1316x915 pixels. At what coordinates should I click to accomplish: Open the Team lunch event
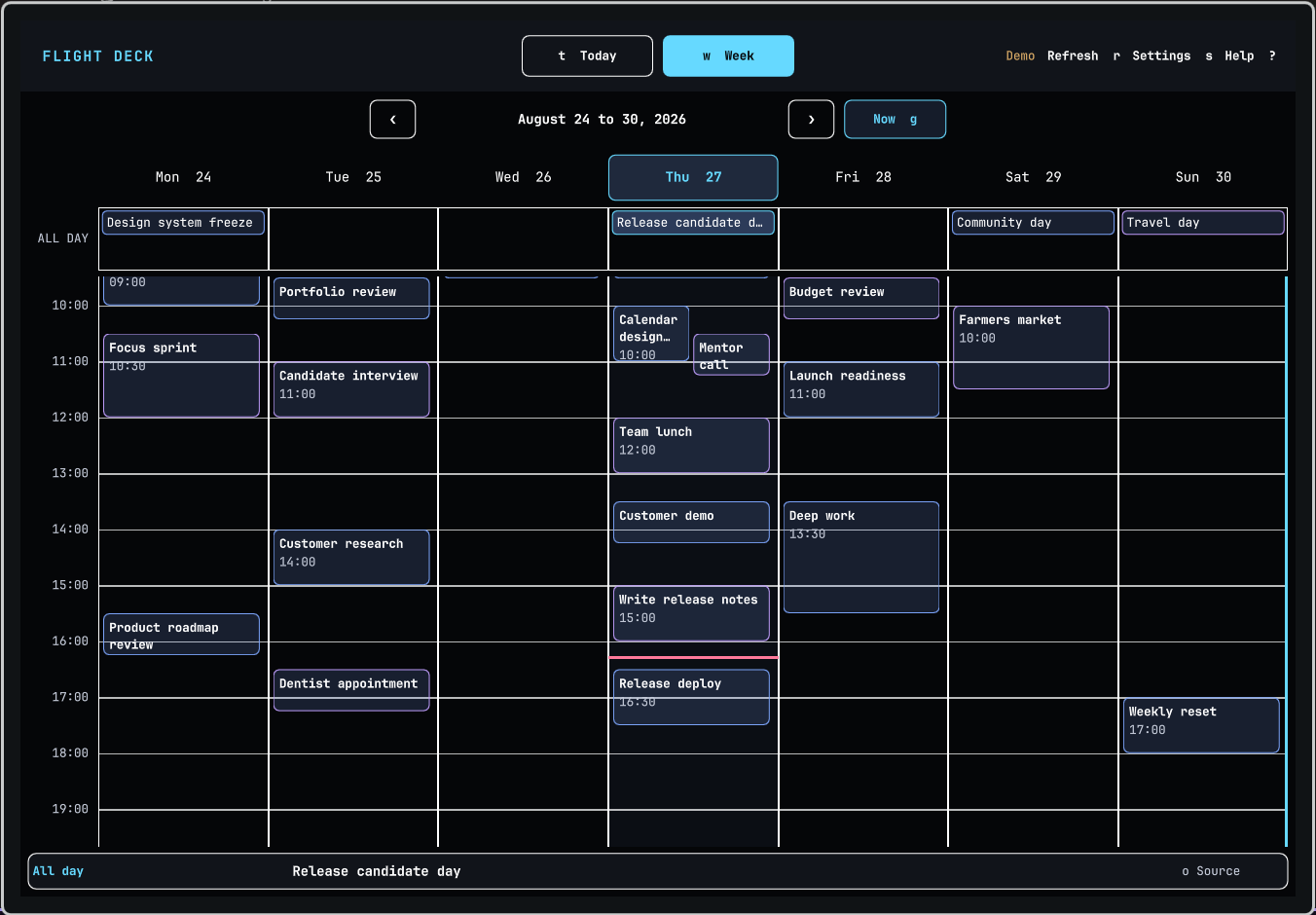691,446
